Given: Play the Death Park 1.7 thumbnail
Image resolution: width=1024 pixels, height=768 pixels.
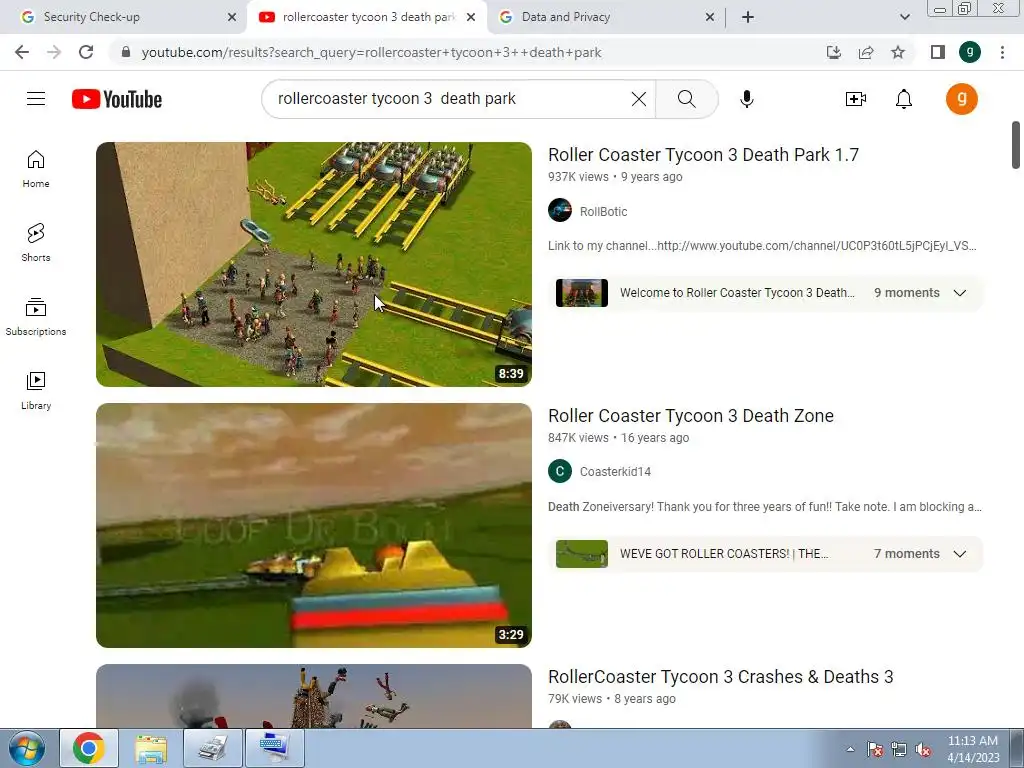Looking at the screenshot, I should 314,264.
